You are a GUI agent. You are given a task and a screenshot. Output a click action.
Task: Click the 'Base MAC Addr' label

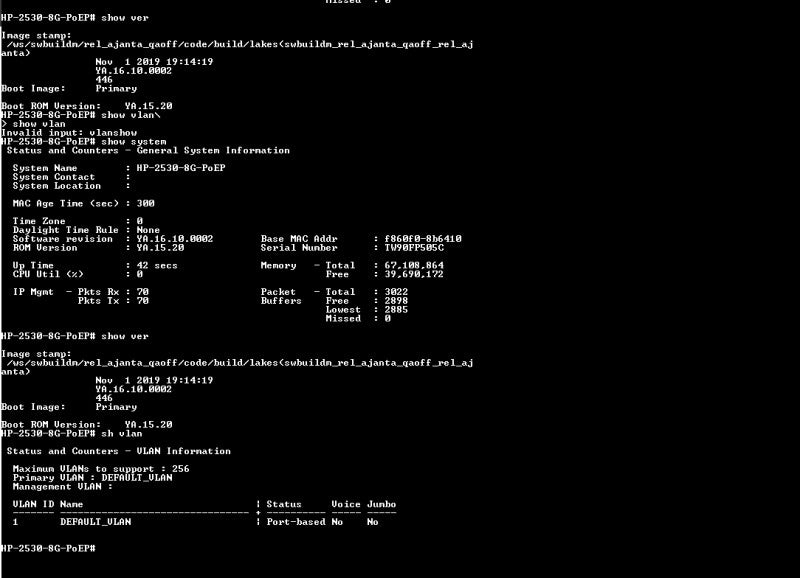coord(299,239)
